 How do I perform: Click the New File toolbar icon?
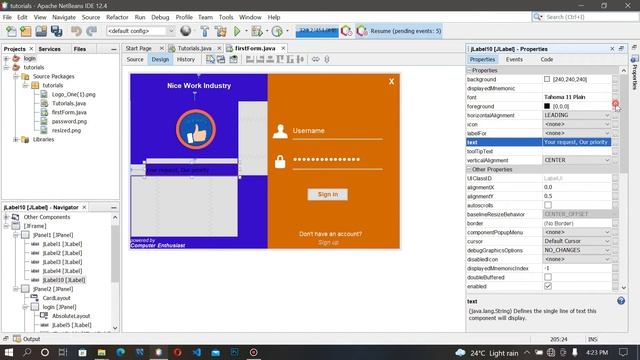click(x=11, y=31)
